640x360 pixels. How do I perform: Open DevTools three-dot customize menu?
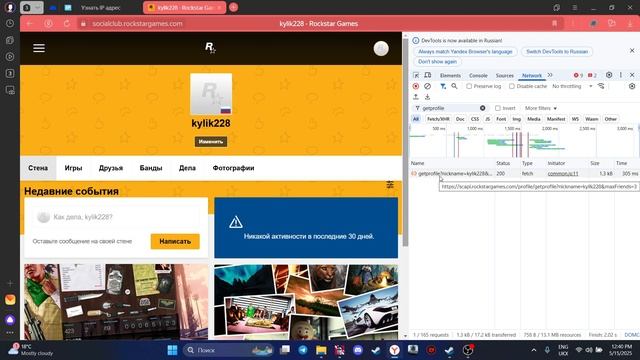pos(621,75)
